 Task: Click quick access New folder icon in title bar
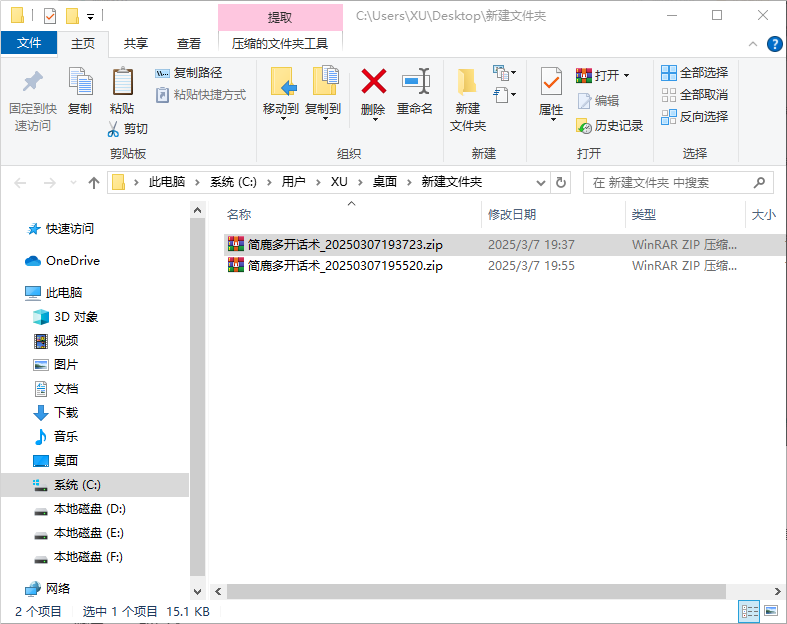pyautogui.click(x=72, y=17)
